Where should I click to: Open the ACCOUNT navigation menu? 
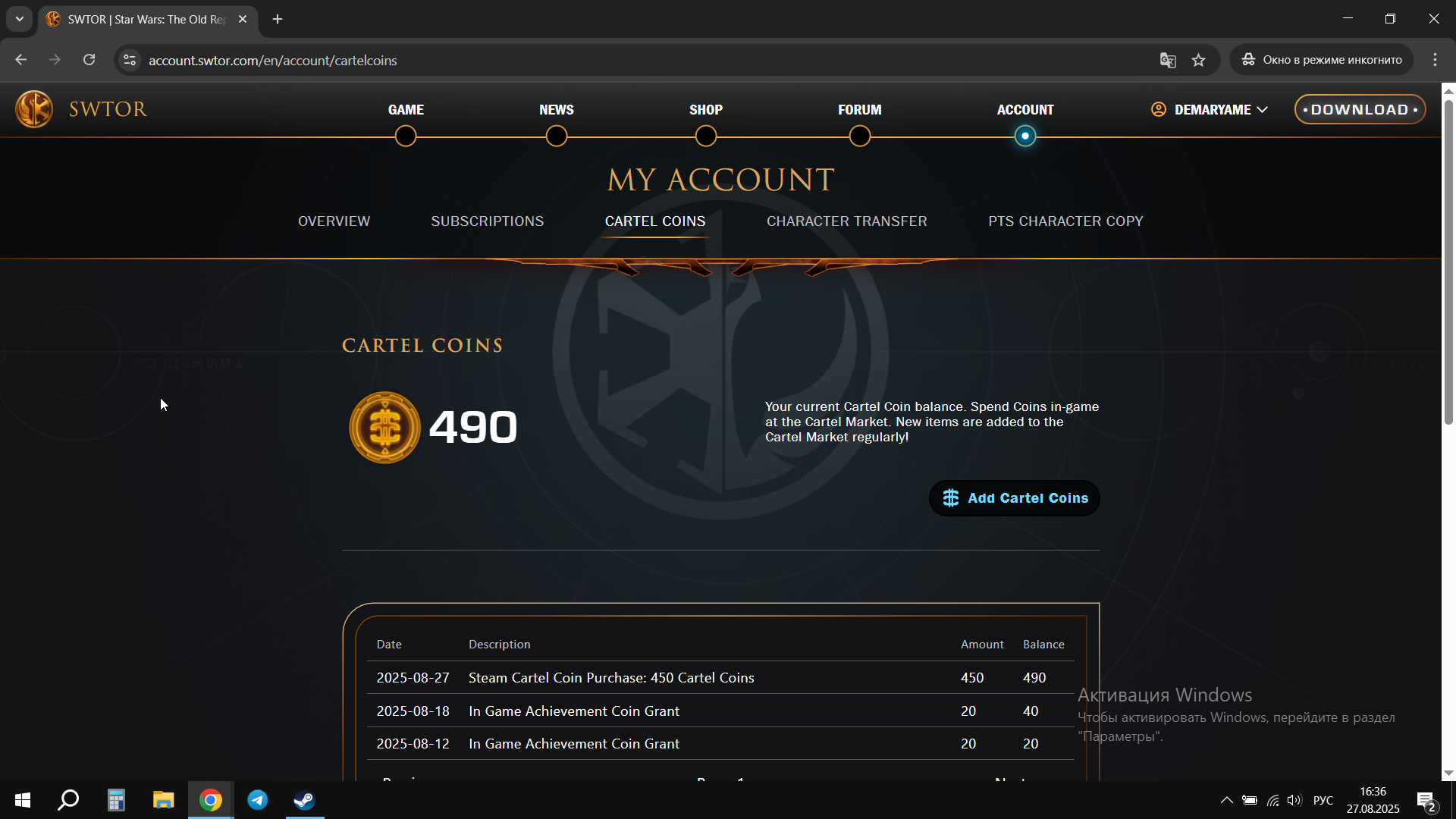pyautogui.click(x=1025, y=110)
